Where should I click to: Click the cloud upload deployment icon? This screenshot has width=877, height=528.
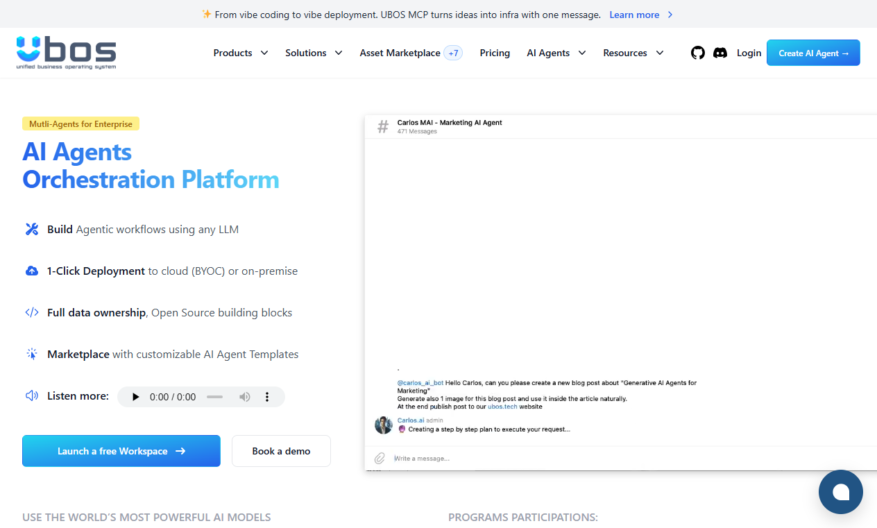point(32,271)
